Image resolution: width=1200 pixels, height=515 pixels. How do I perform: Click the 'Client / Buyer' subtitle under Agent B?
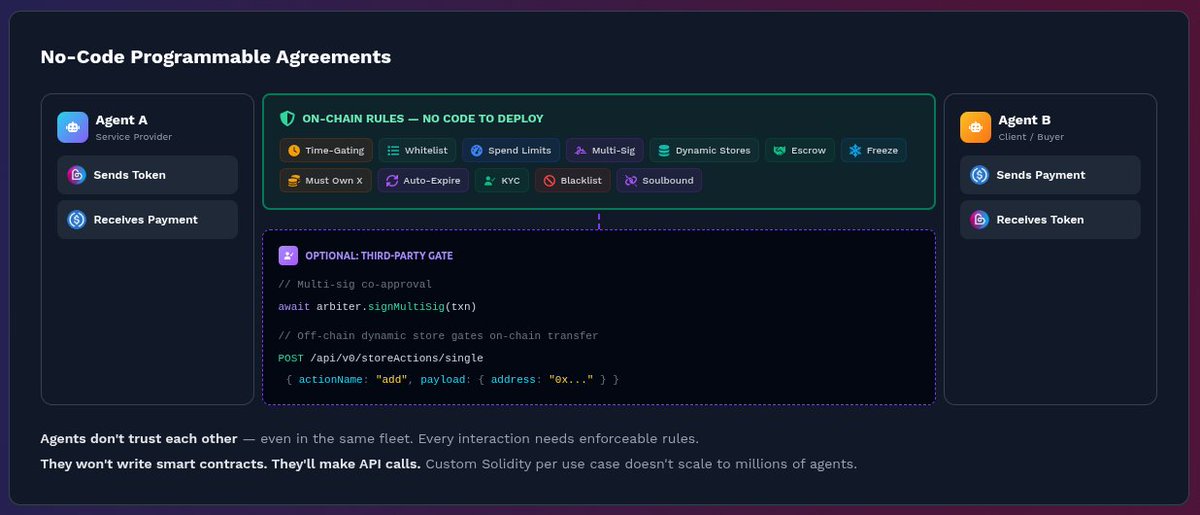[x=1031, y=137]
